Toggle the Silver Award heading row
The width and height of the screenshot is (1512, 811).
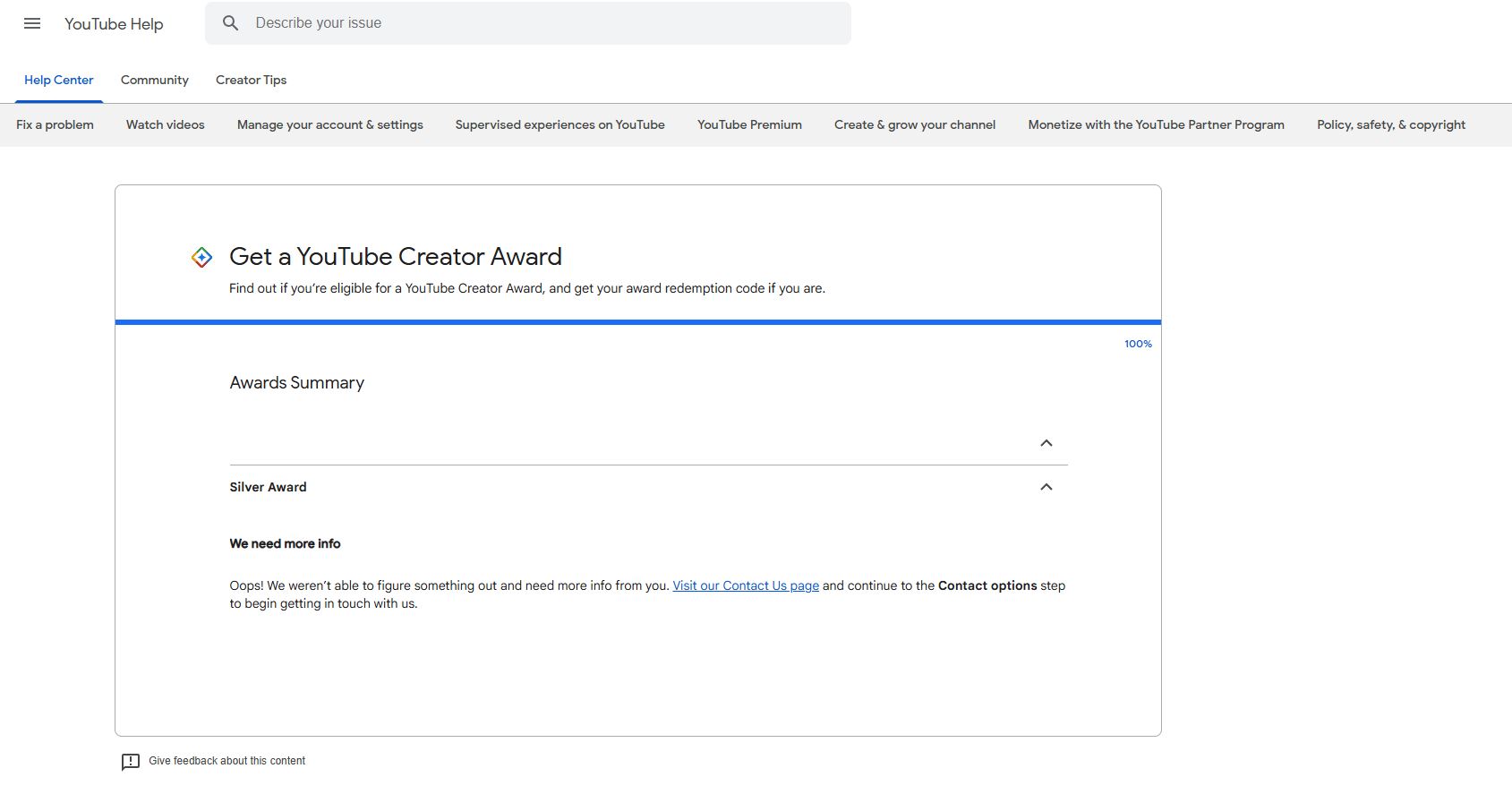point(268,487)
